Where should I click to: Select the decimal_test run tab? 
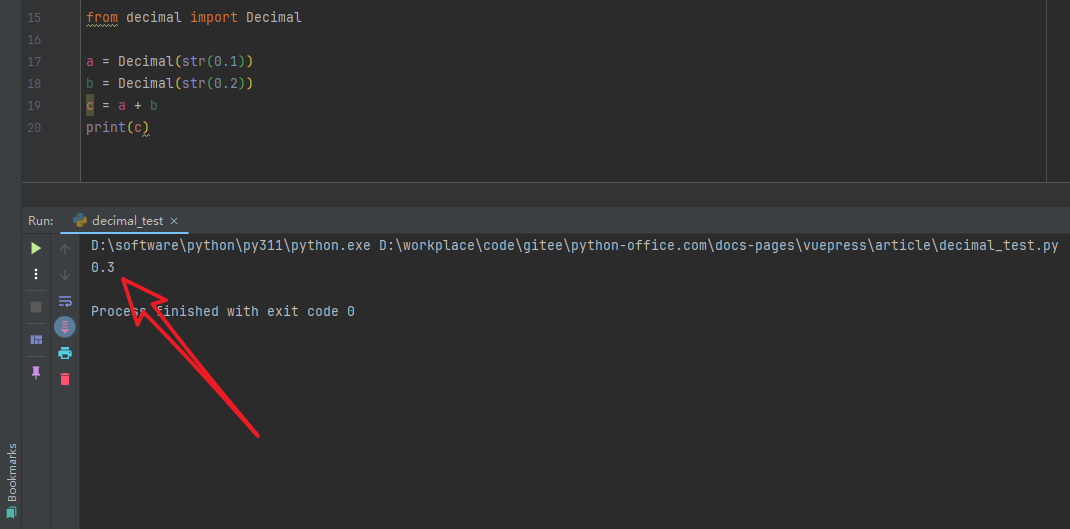[x=126, y=221]
